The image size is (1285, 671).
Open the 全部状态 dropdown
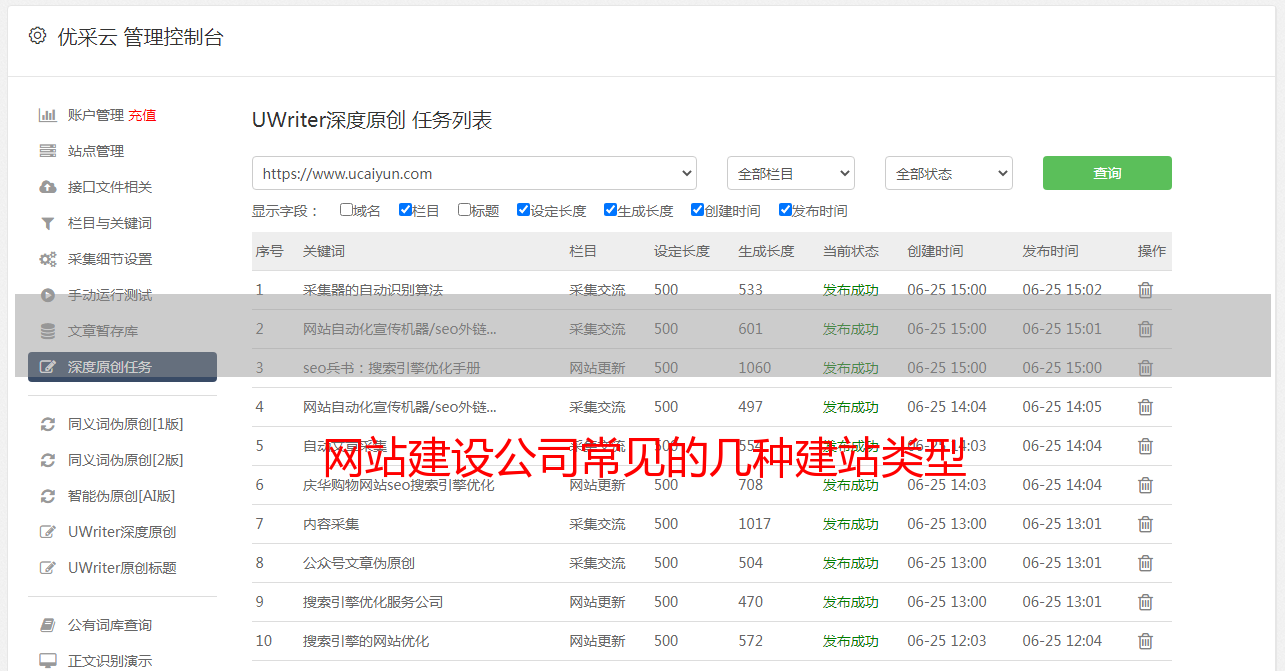point(949,173)
